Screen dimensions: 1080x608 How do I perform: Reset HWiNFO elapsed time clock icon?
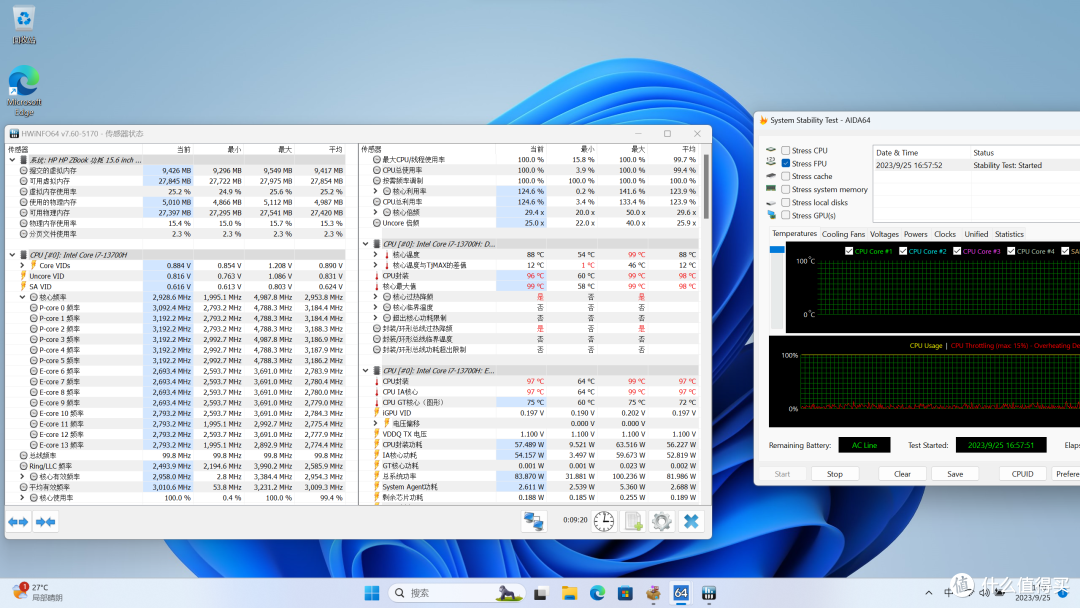tap(604, 521)
